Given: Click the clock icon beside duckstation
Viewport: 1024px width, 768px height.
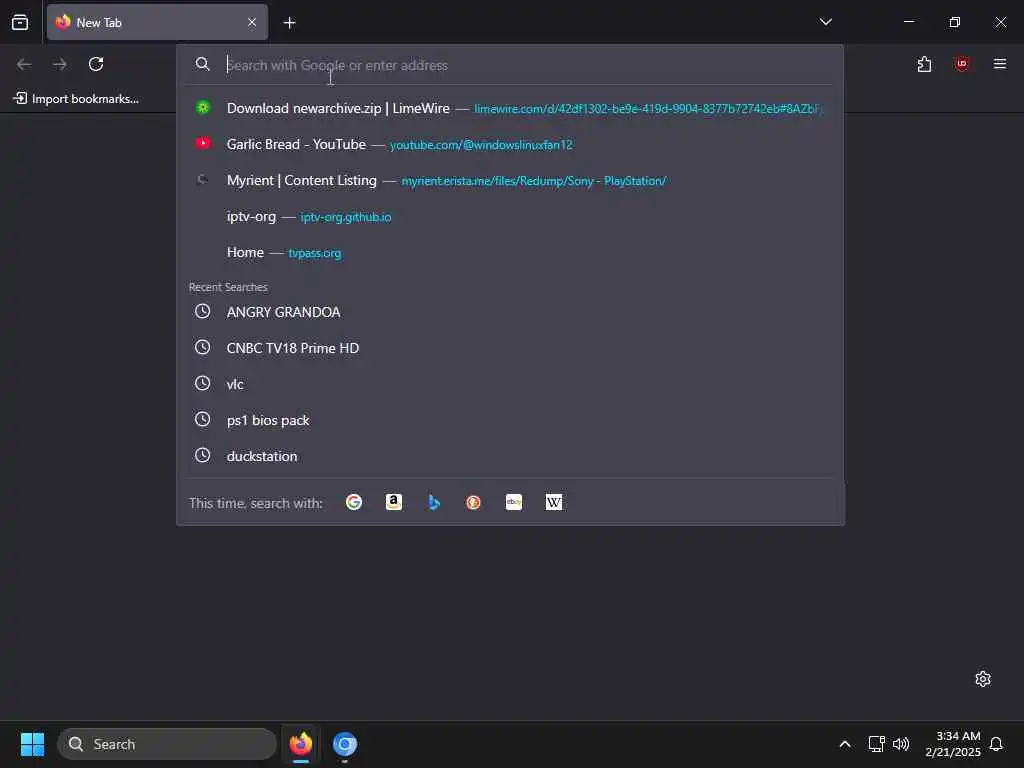Looking at the screenshot, I should click(202, 455).
